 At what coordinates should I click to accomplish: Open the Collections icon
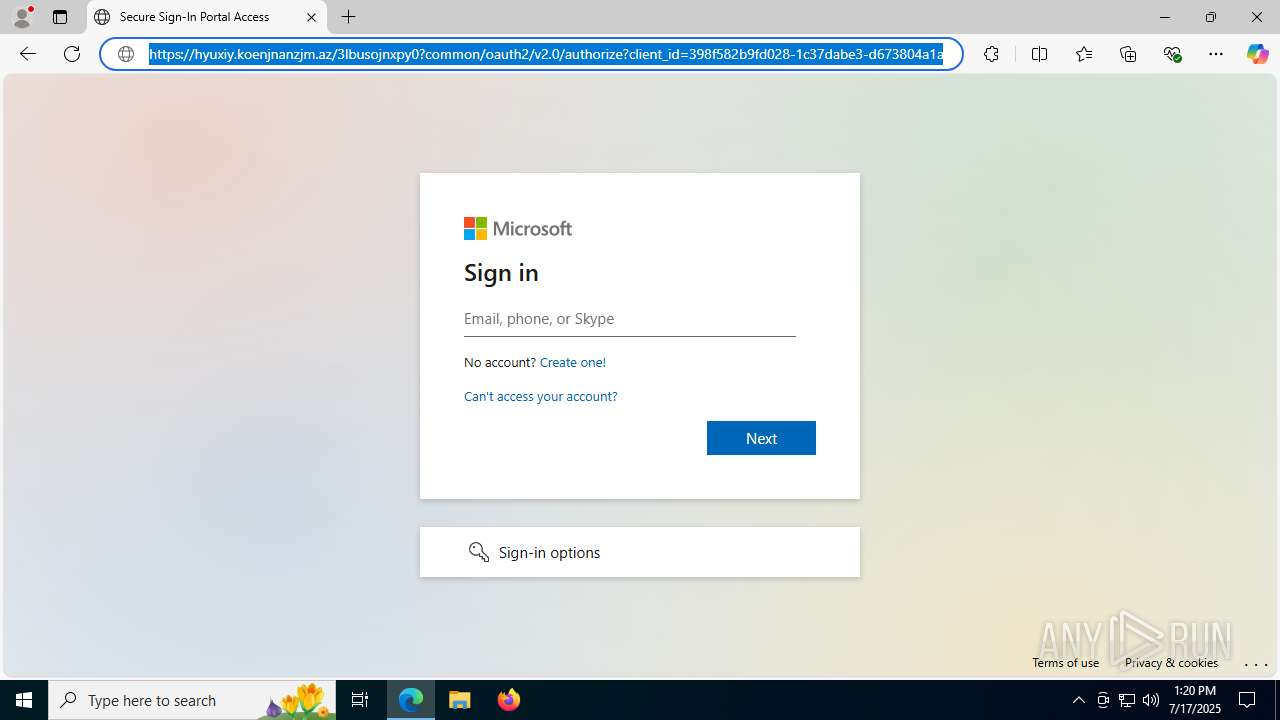tap(1128, 54)
